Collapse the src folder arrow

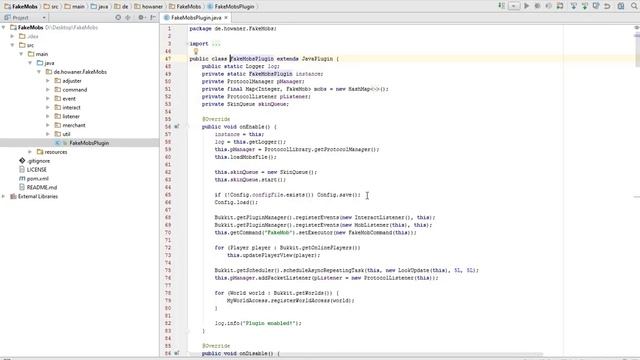(x=13, y=45)
